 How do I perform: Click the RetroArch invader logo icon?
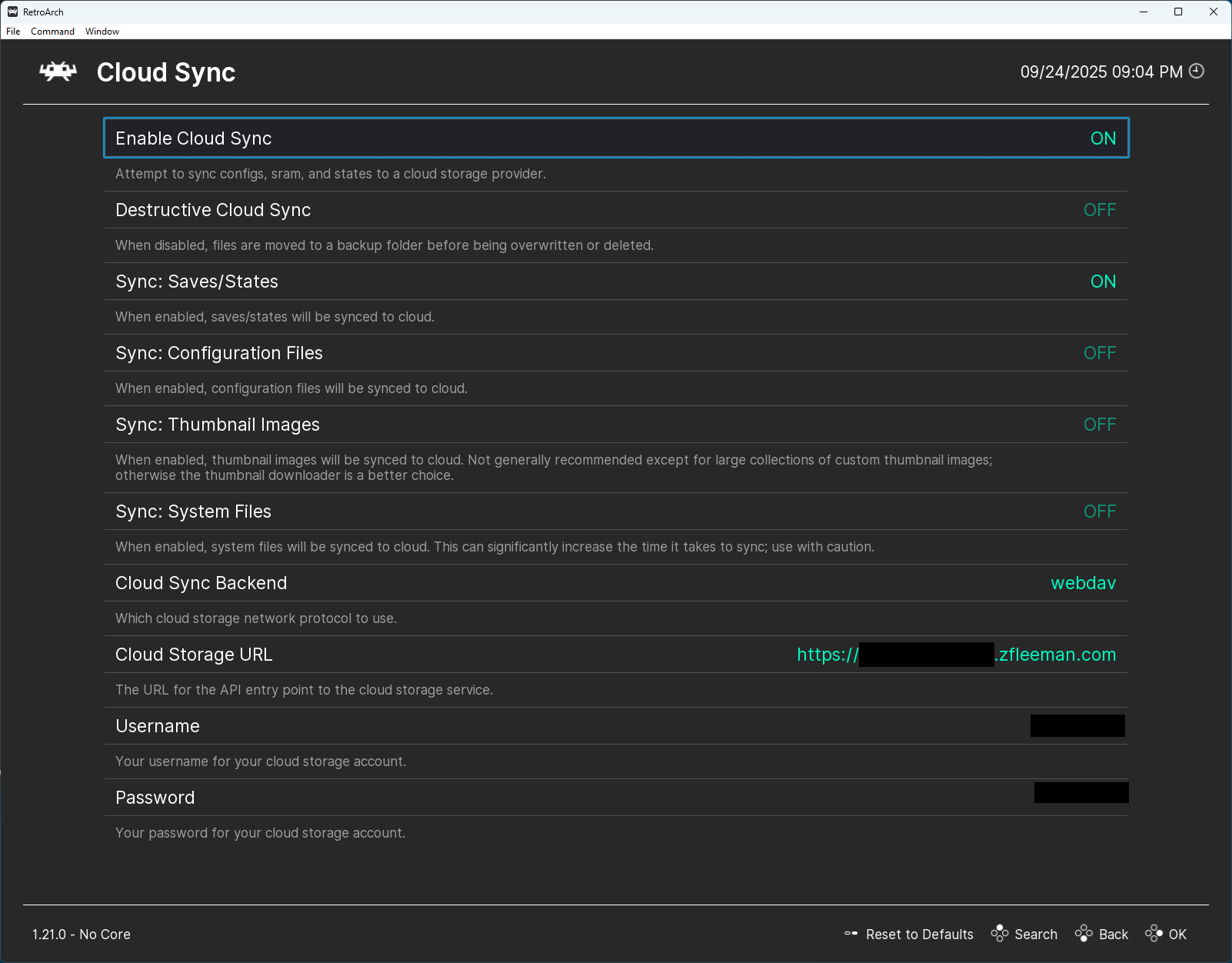[58, 72]
